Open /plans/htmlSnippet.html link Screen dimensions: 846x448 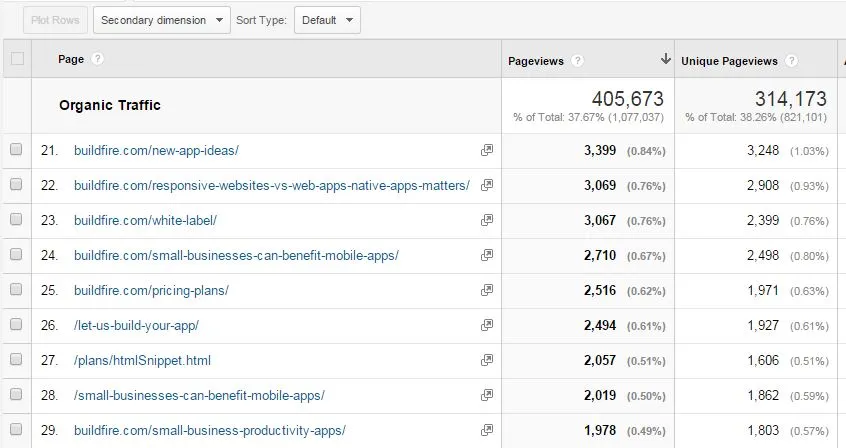(142, 361)
